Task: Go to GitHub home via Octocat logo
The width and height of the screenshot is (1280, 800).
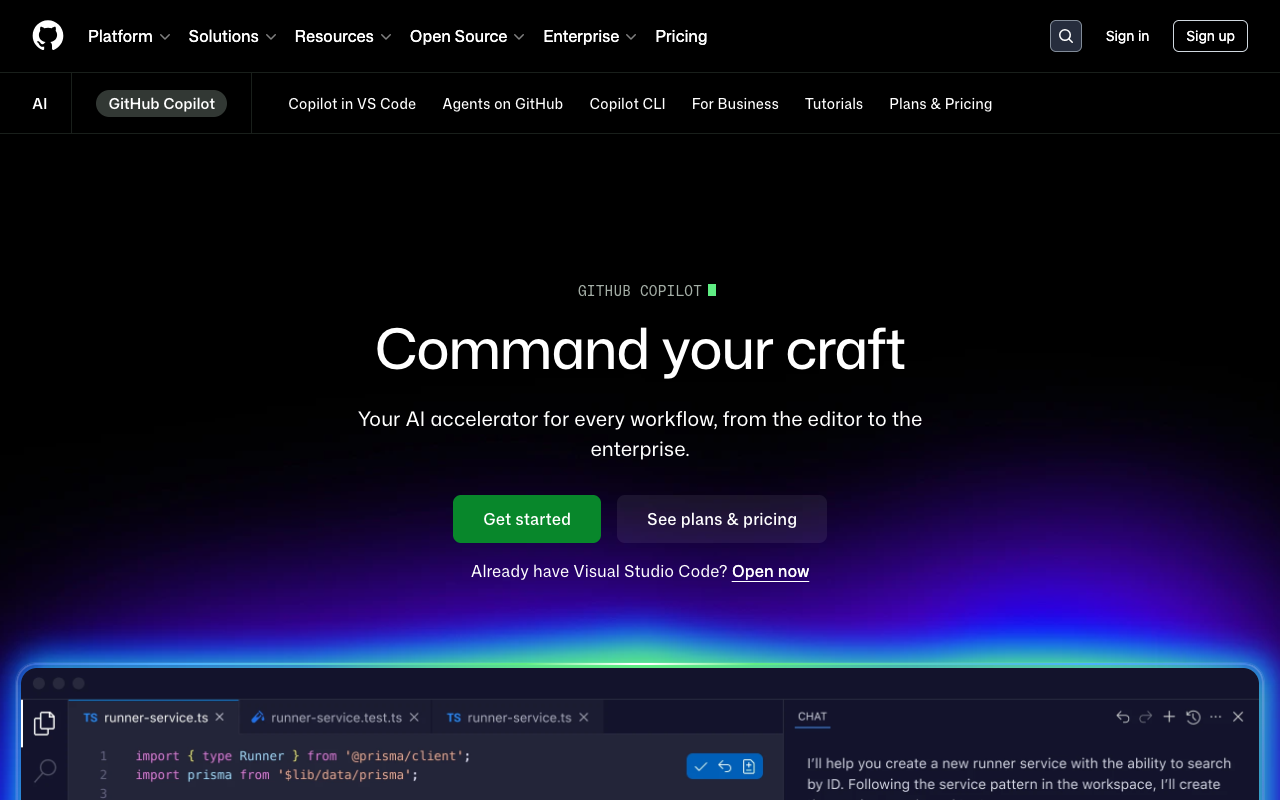Action: coord(48,36)
